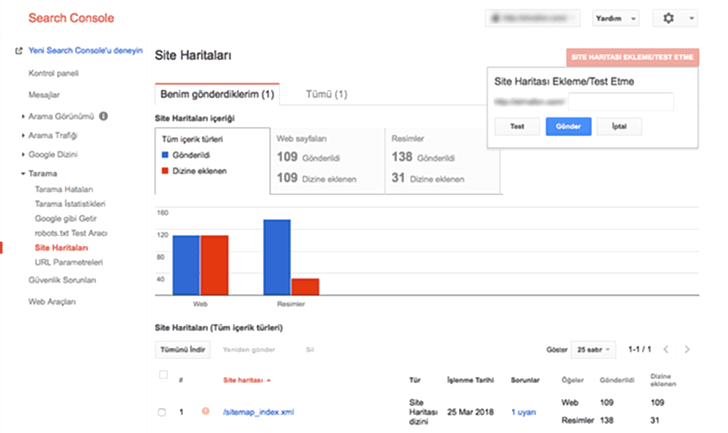Screen dimensions: 728x433
Task: Expand Google Dizini section
Action: (23, 155)
